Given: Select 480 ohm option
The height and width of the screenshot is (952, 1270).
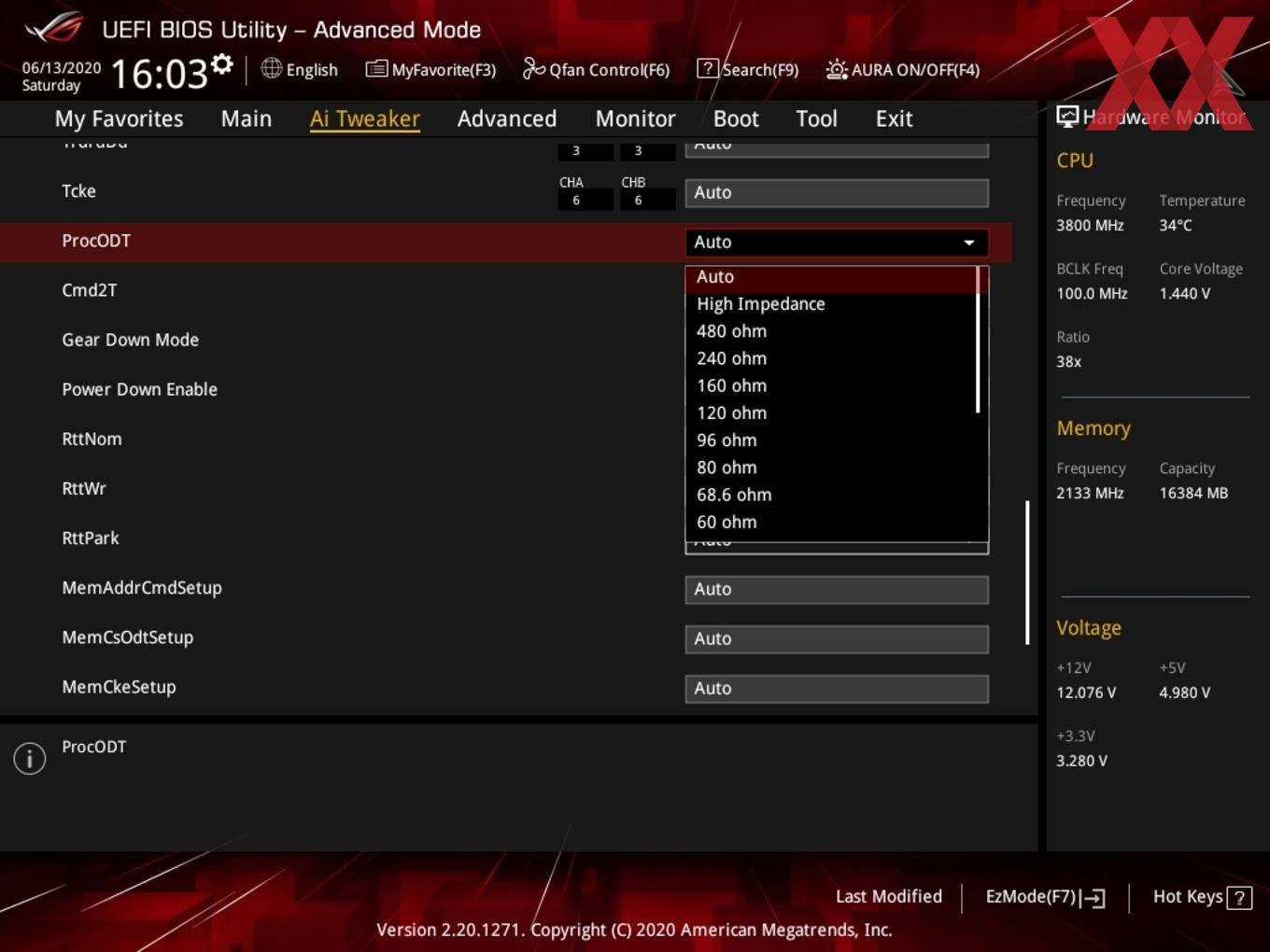Looking at the screenshot, I should pyautogui.click(x=831, y=331).
